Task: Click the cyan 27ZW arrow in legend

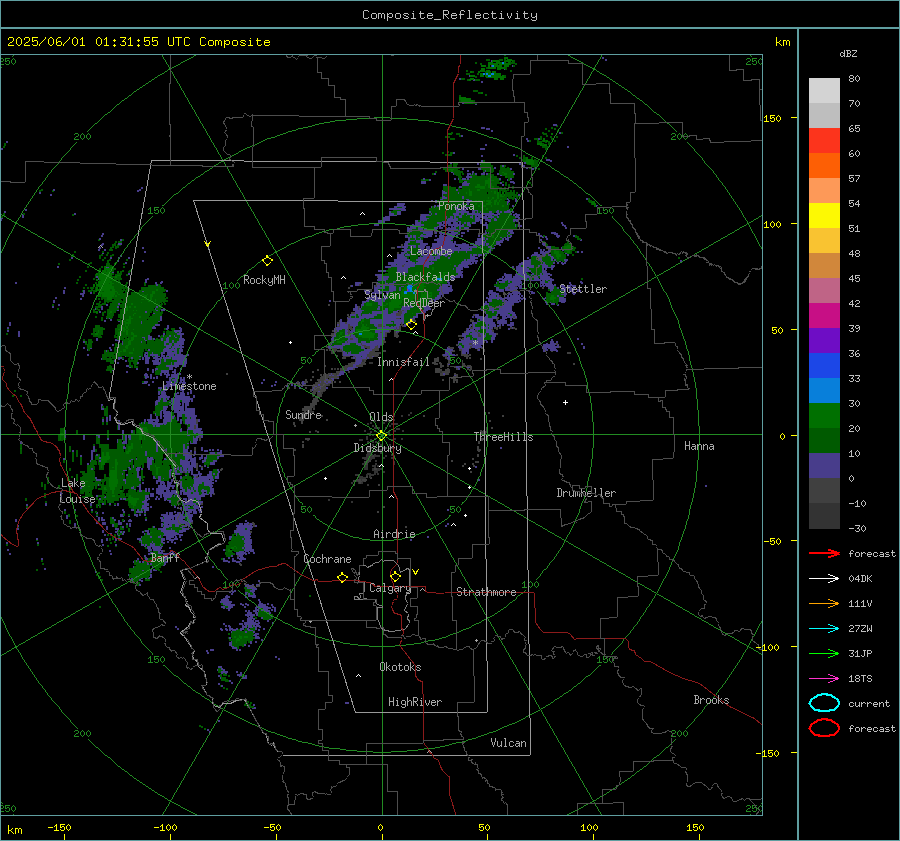Action: point(824,629)
